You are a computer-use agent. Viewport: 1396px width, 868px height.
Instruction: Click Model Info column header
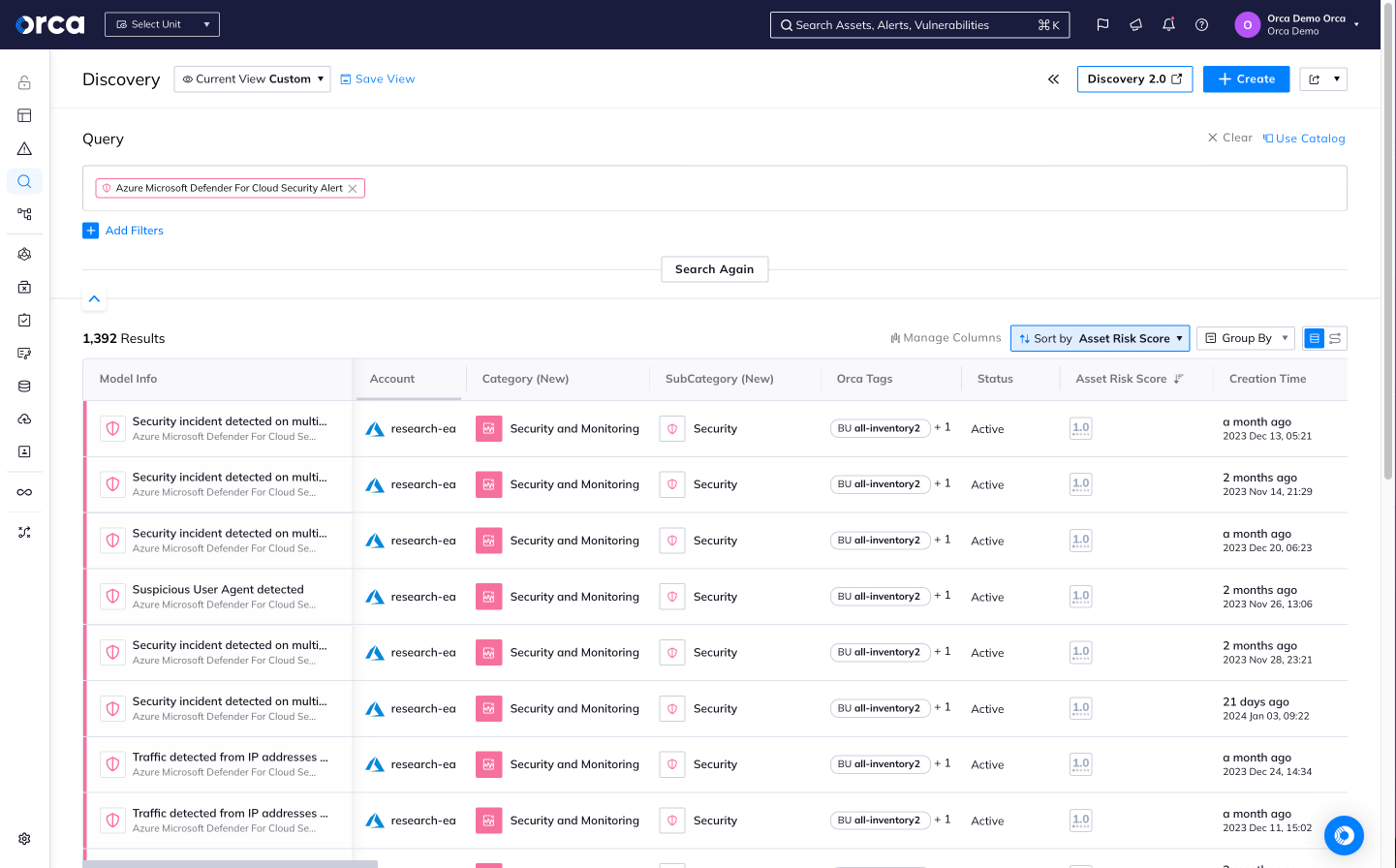[128, 379]
